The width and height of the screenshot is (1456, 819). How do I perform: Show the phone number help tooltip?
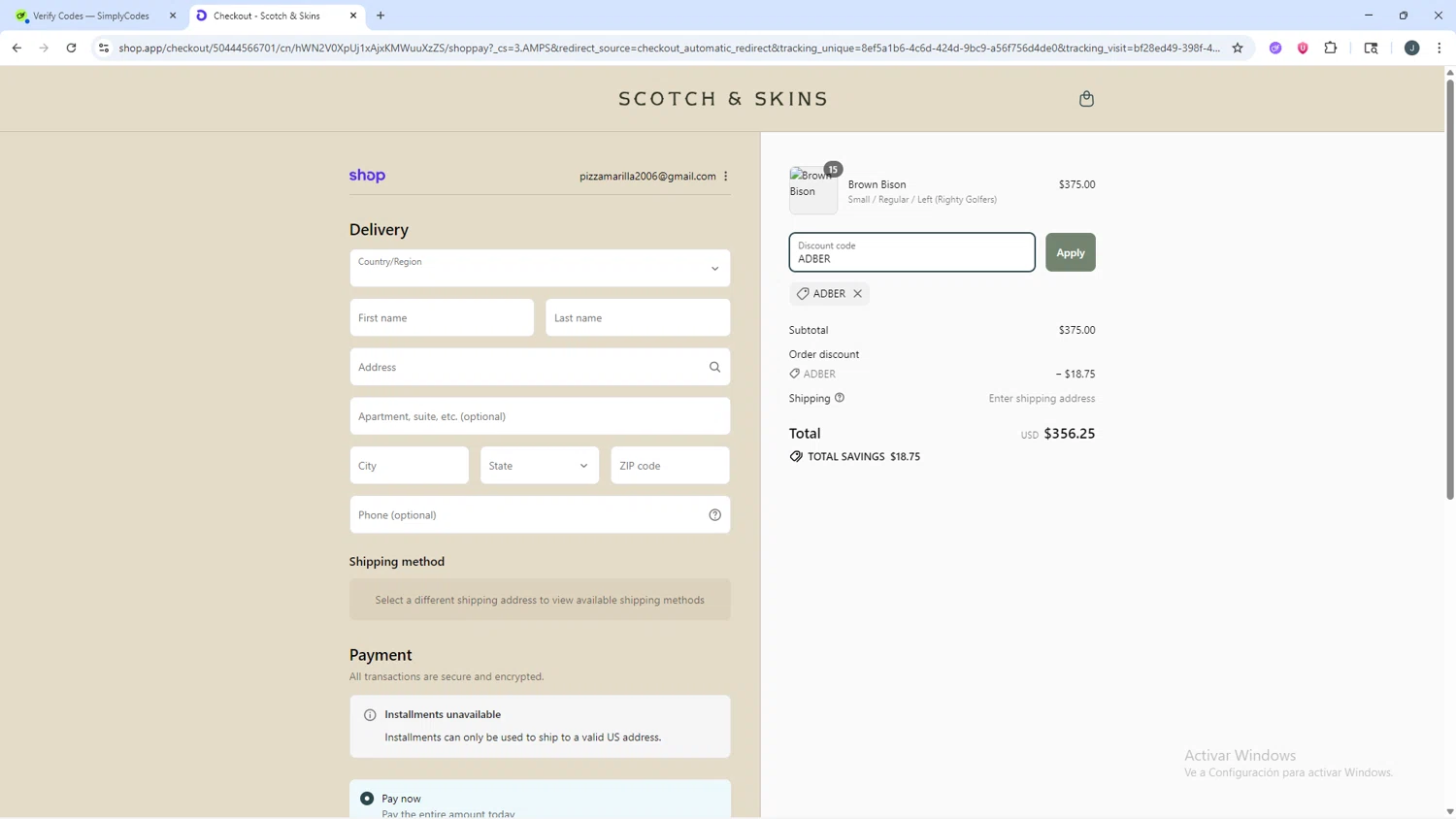coord(714,515)
